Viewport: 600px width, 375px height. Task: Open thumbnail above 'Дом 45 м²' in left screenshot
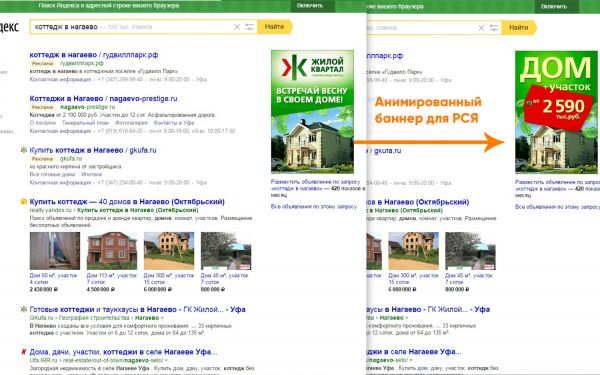coord(226,251)
